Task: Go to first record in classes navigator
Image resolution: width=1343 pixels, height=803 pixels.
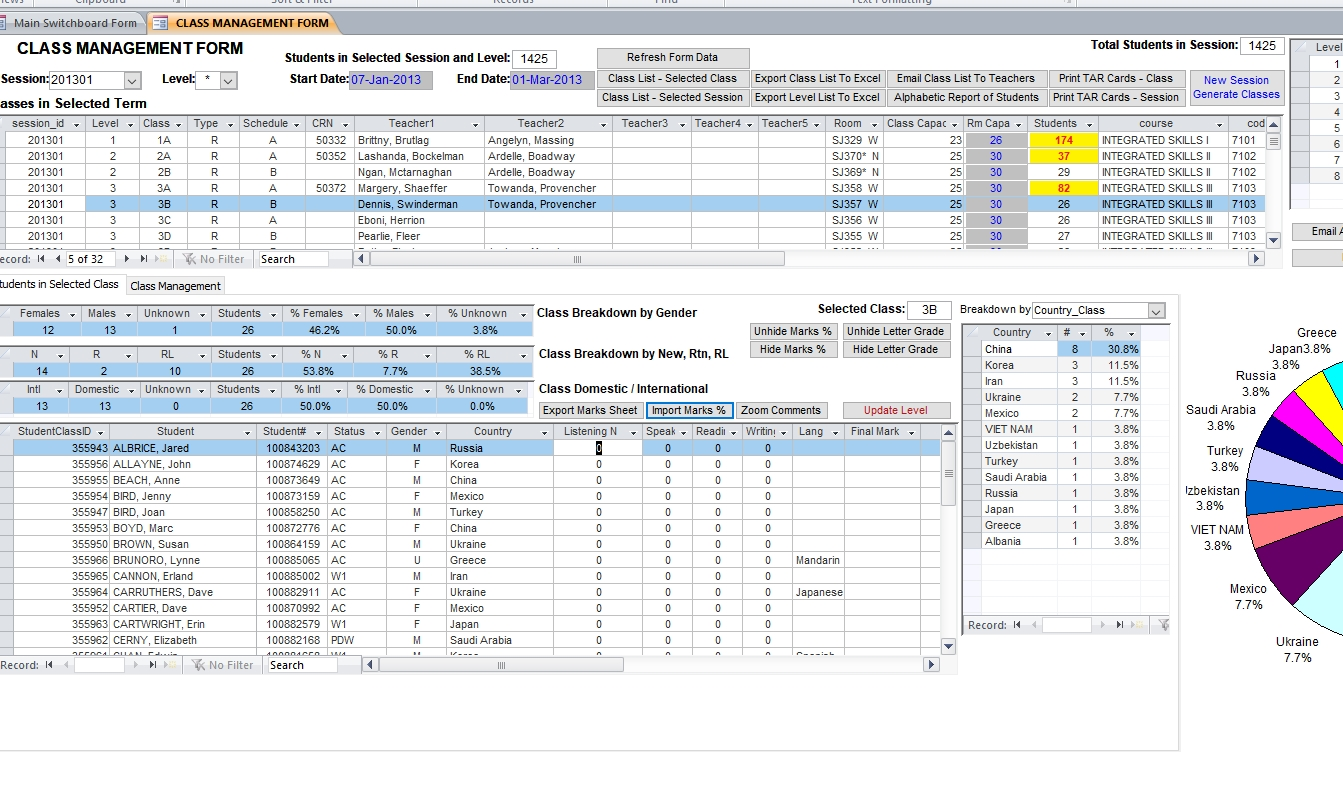Action: [42, 259]
